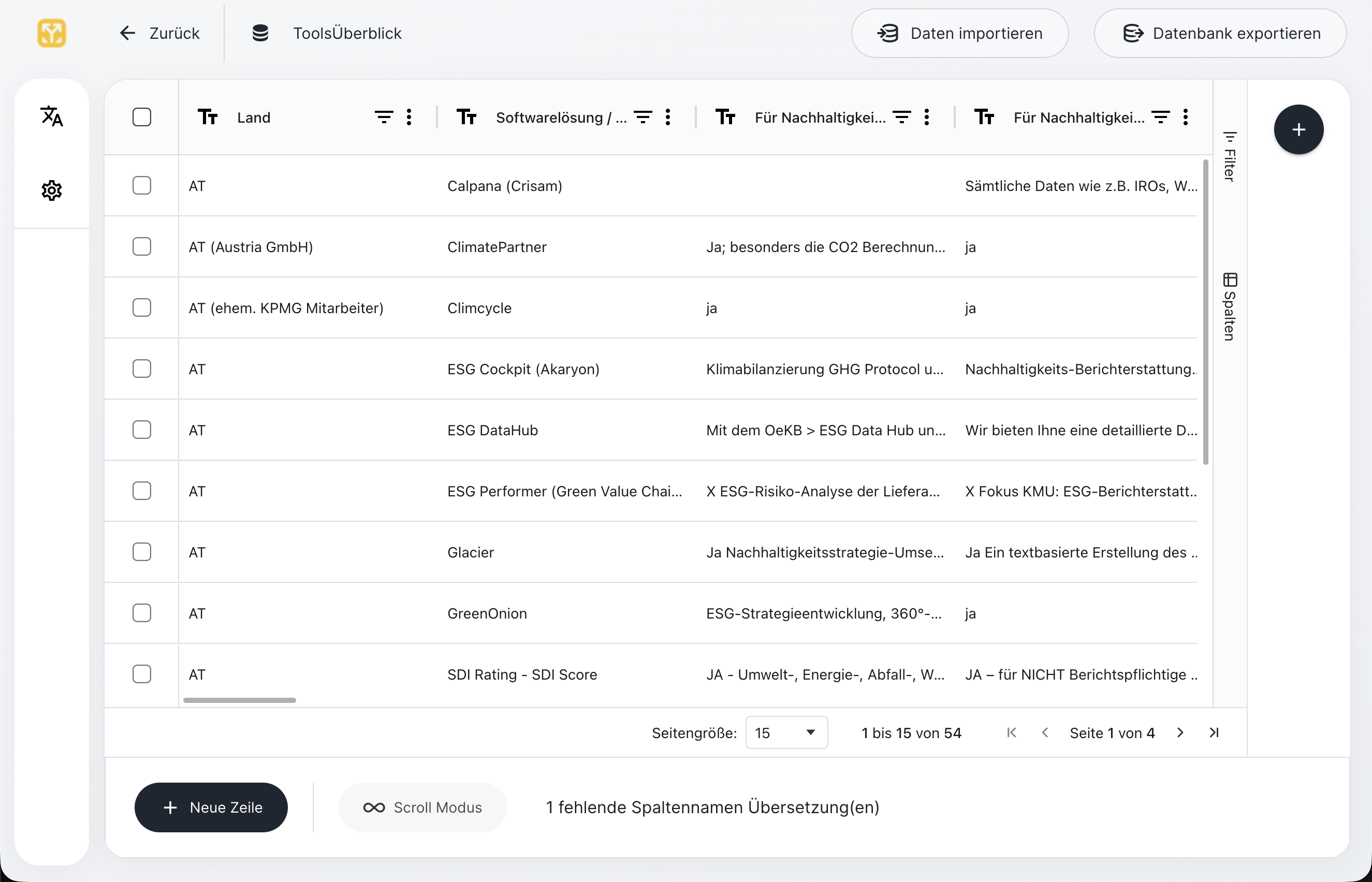The image size is (1372, 882).
Task: Click the fehlende Spaltennamen Übersetzung(en) notice
Action: (x=712, y=807)
